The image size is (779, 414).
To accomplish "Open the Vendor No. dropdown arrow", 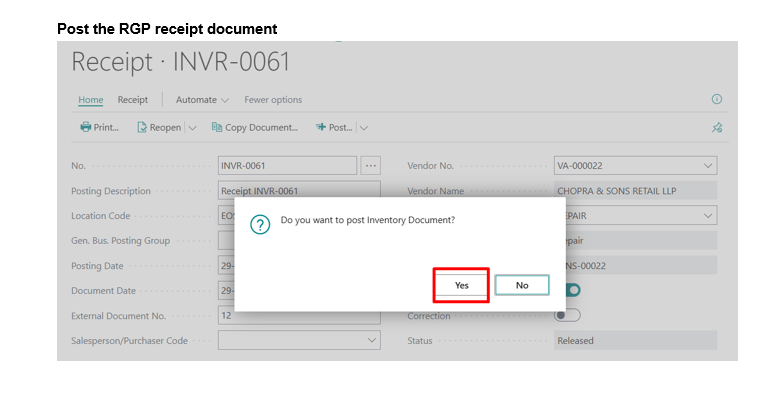I will click(708, 166).
